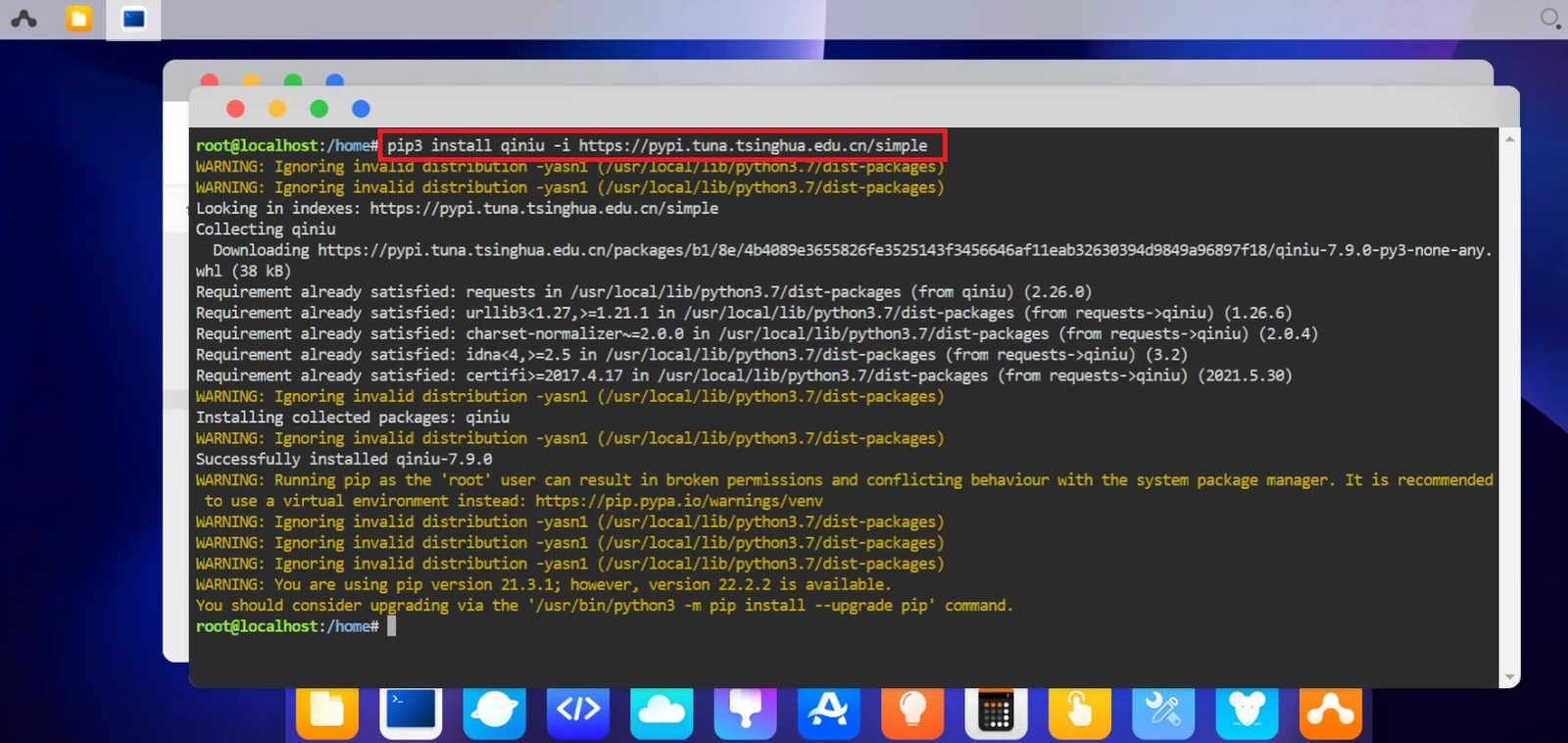Open the code editor icon in the dock
1568x743 pixels.
tap(578, 713)
